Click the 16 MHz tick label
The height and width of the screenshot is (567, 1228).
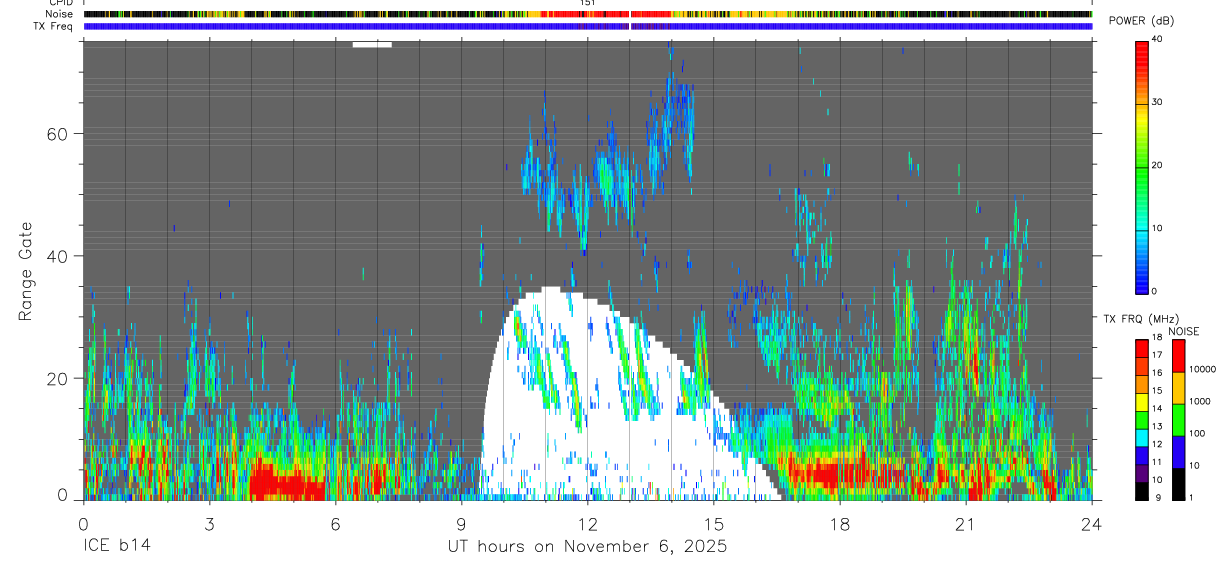pos(1156,373)
